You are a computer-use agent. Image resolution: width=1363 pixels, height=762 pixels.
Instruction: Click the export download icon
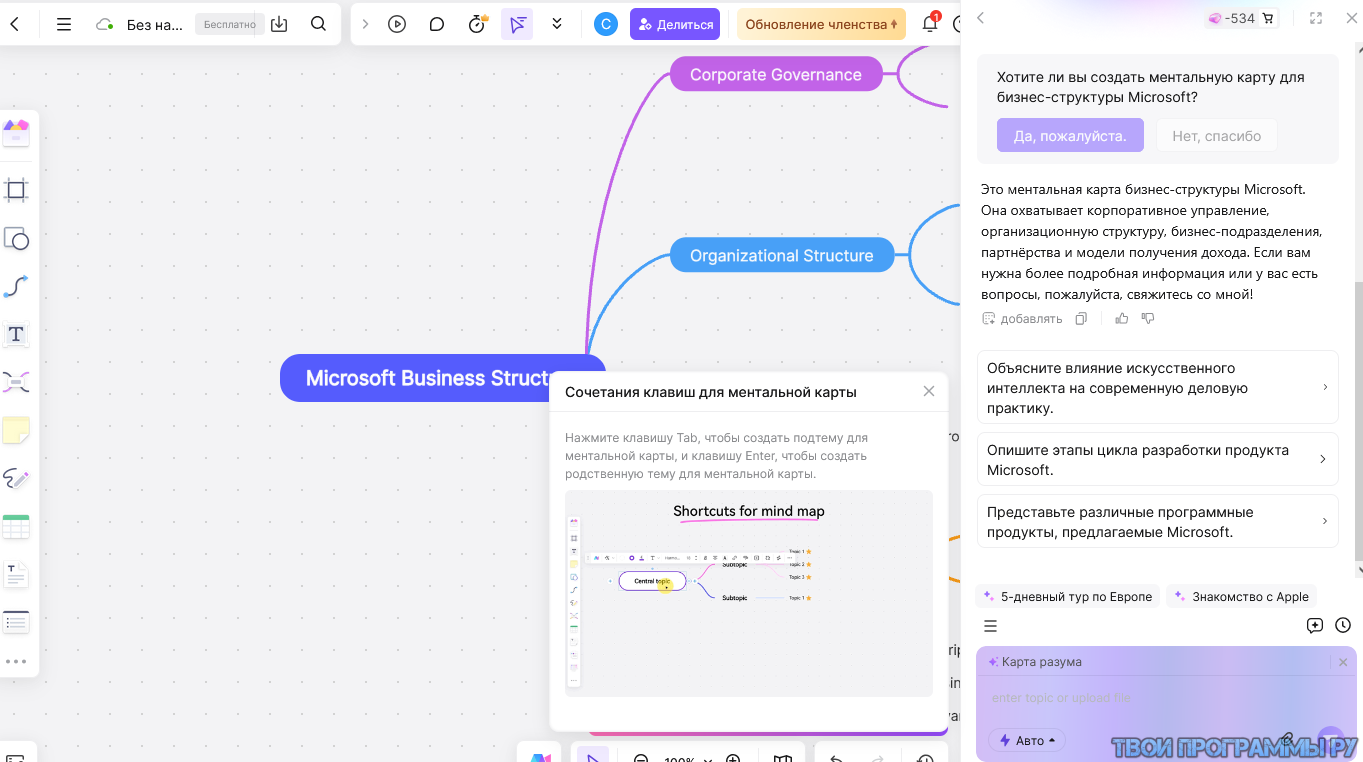[x=279, y=24]
